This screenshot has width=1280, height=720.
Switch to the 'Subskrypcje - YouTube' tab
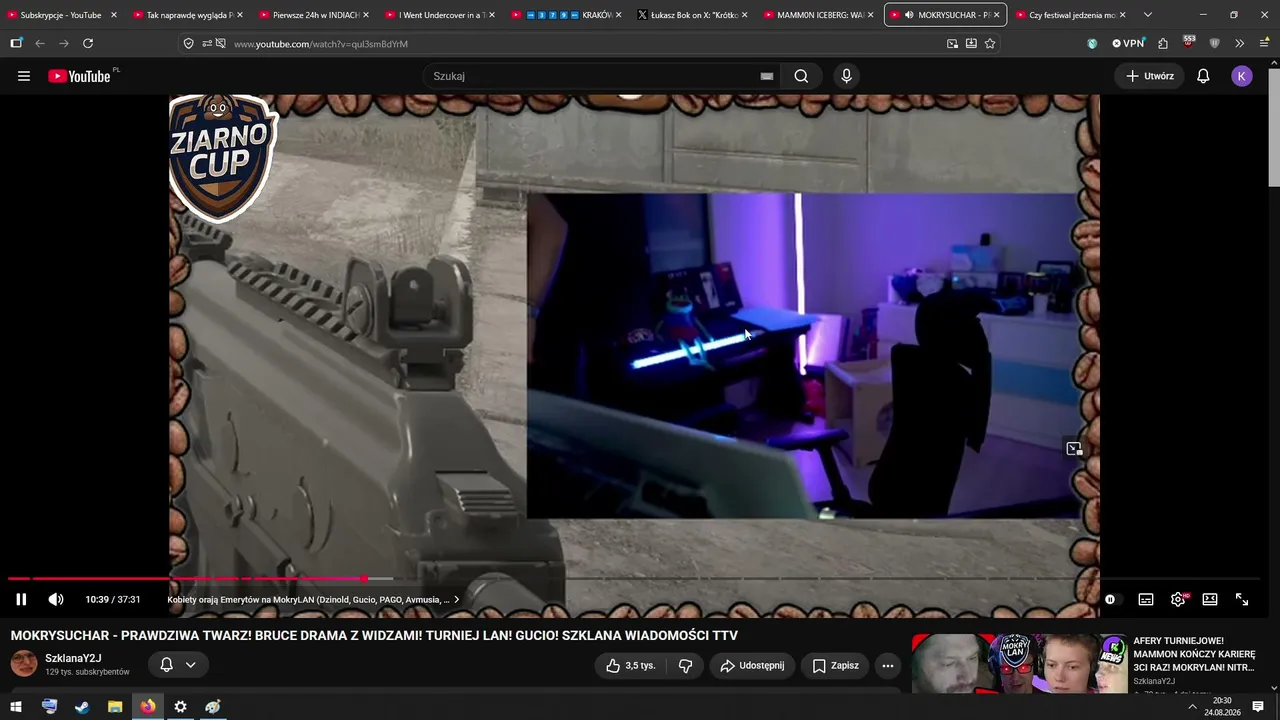tap(62, 15)
